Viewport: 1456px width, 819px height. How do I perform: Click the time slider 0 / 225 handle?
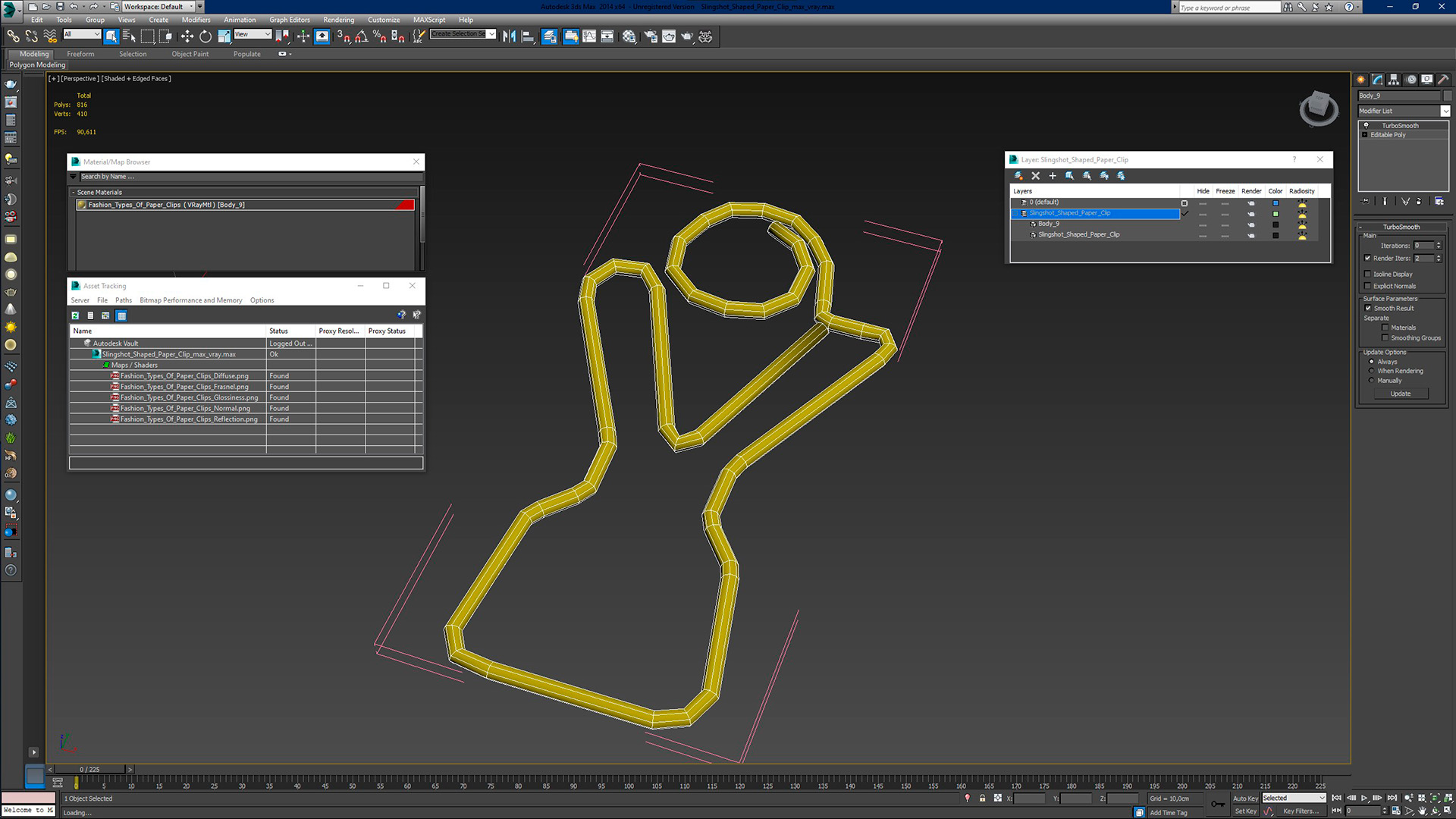pos(90,769)
